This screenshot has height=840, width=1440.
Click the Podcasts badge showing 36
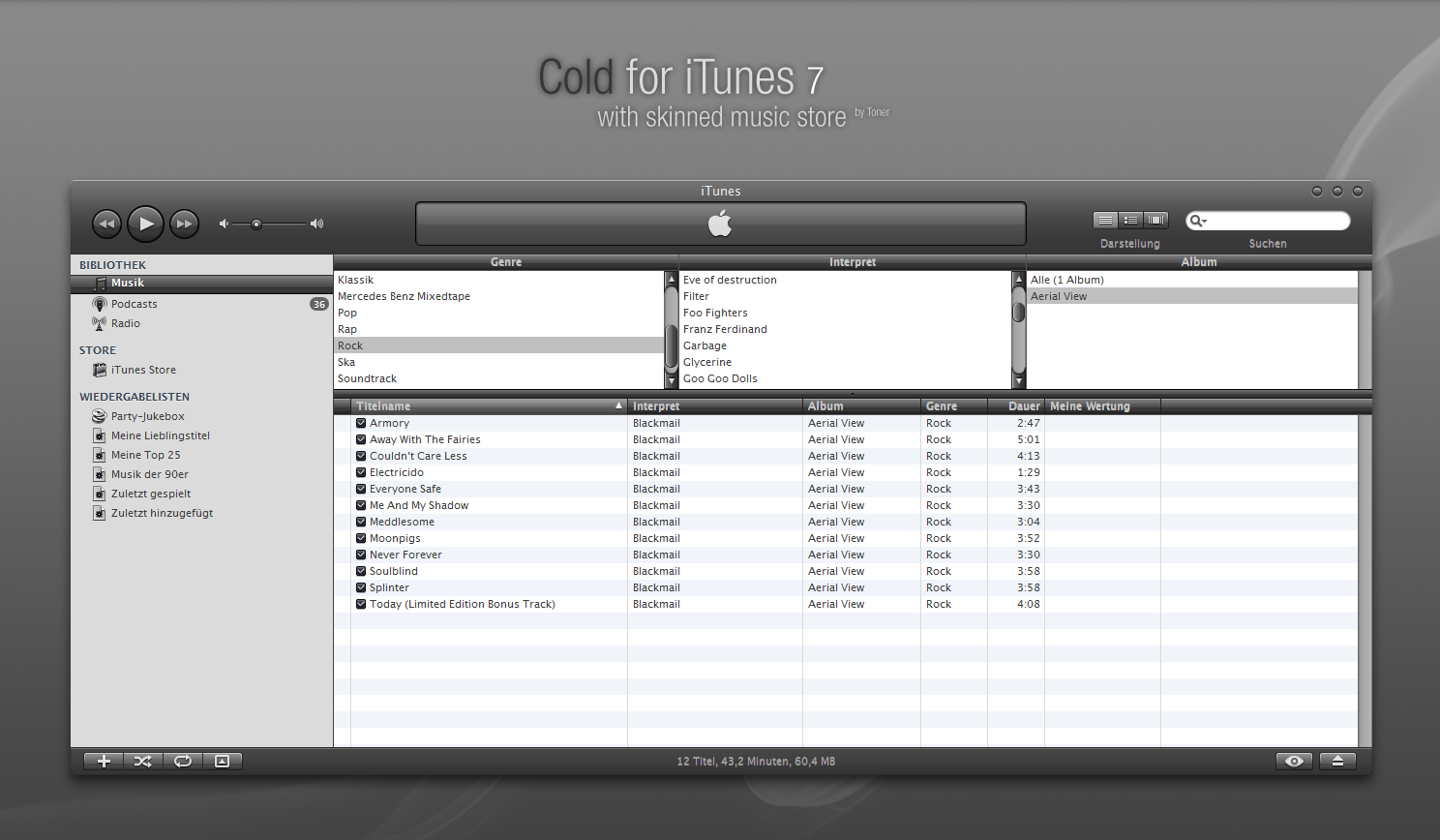click(x=318, y=304)
